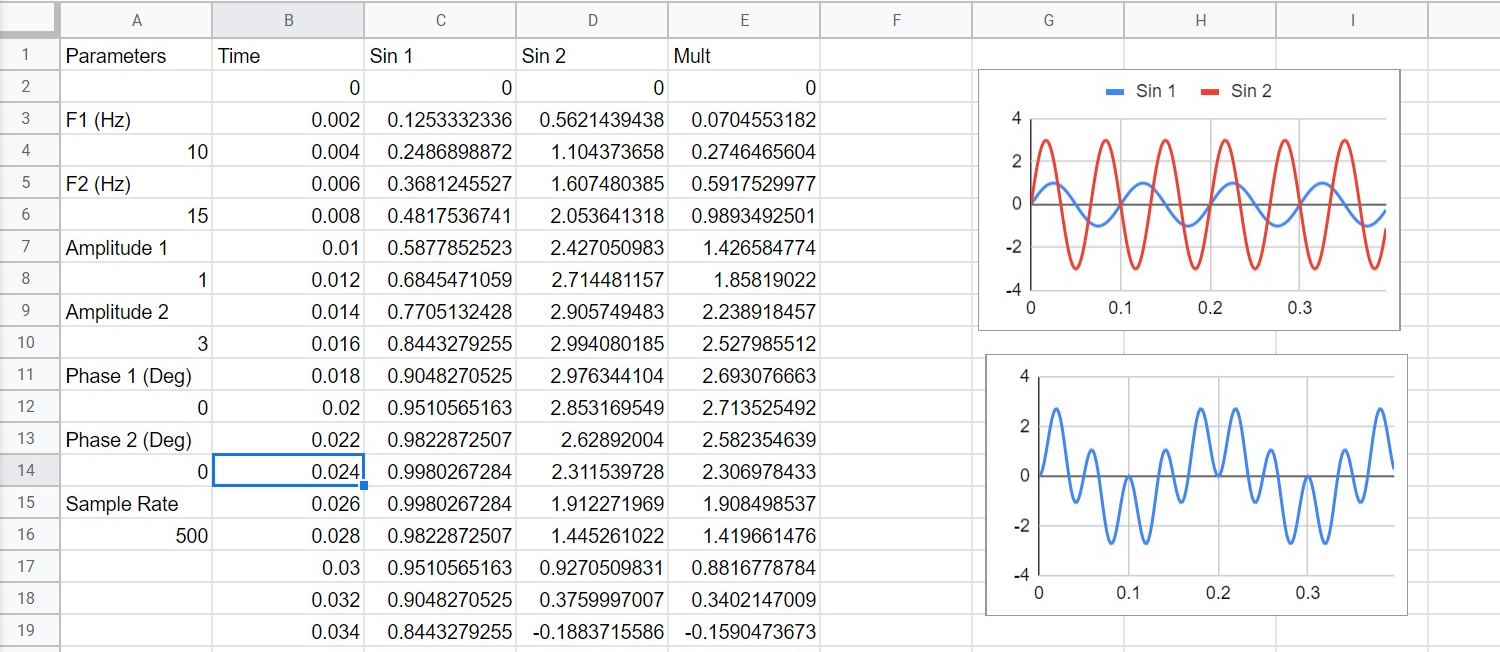Click the Sin 2 legend label in chart
Viewport: 1500px width, 652px height.
tap(1250, 91)
